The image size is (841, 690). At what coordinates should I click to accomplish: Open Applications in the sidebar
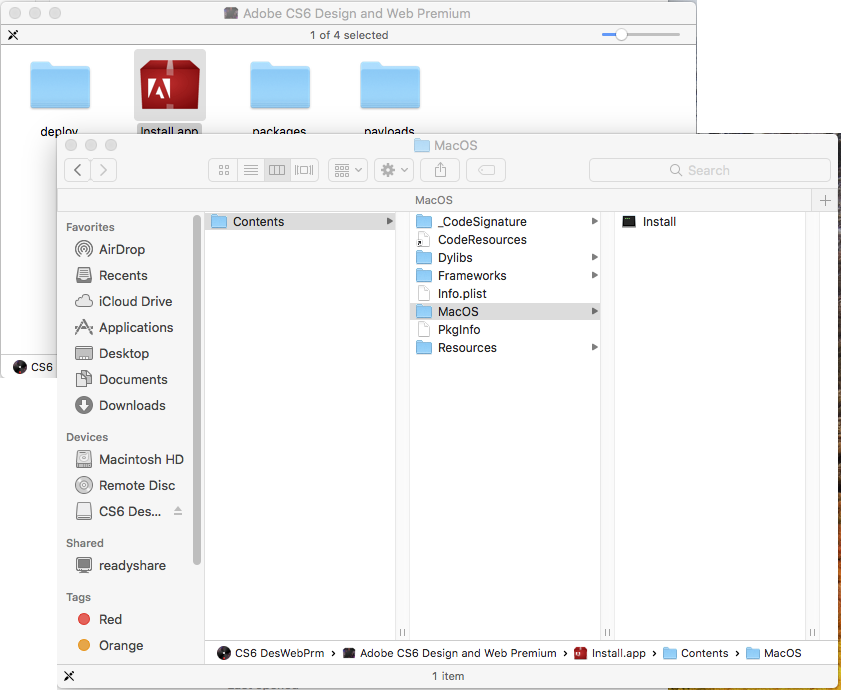pos(136,327)
